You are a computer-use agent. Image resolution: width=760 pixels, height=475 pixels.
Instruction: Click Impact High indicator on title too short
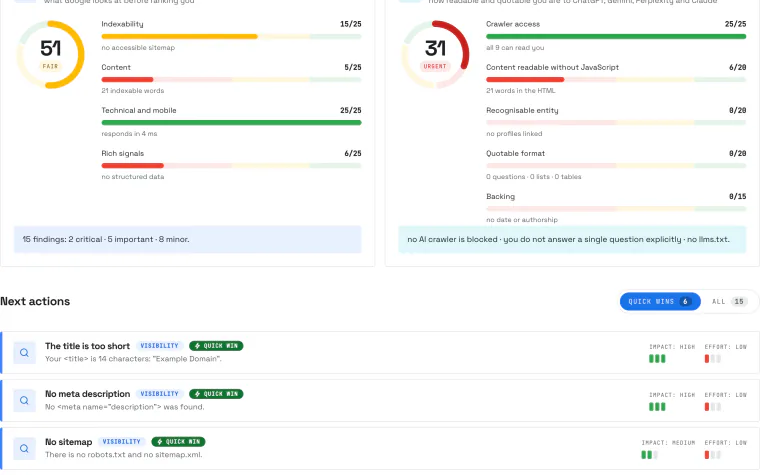point(672,354)
